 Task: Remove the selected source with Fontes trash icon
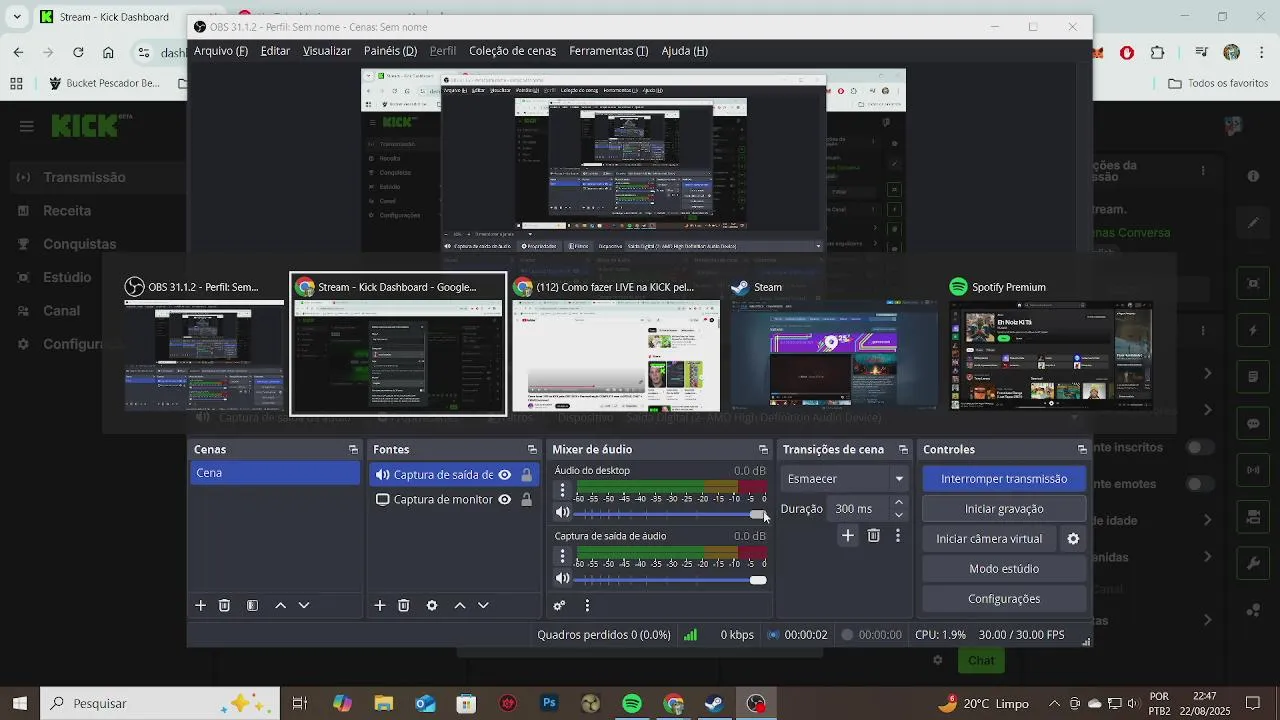tap(403, 605)
